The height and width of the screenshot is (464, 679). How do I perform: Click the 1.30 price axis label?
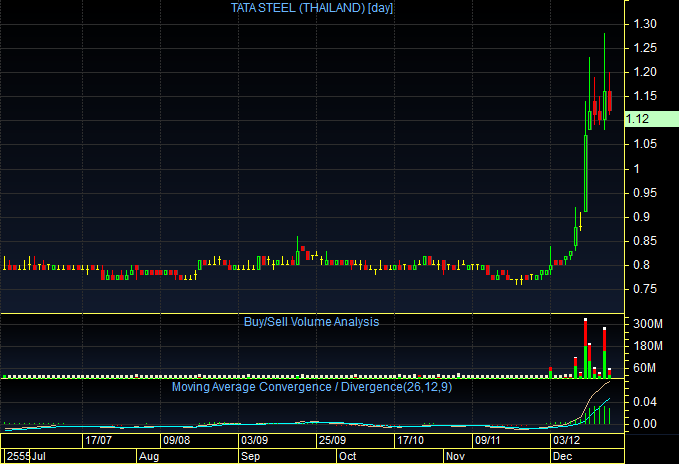coord(645,24)
